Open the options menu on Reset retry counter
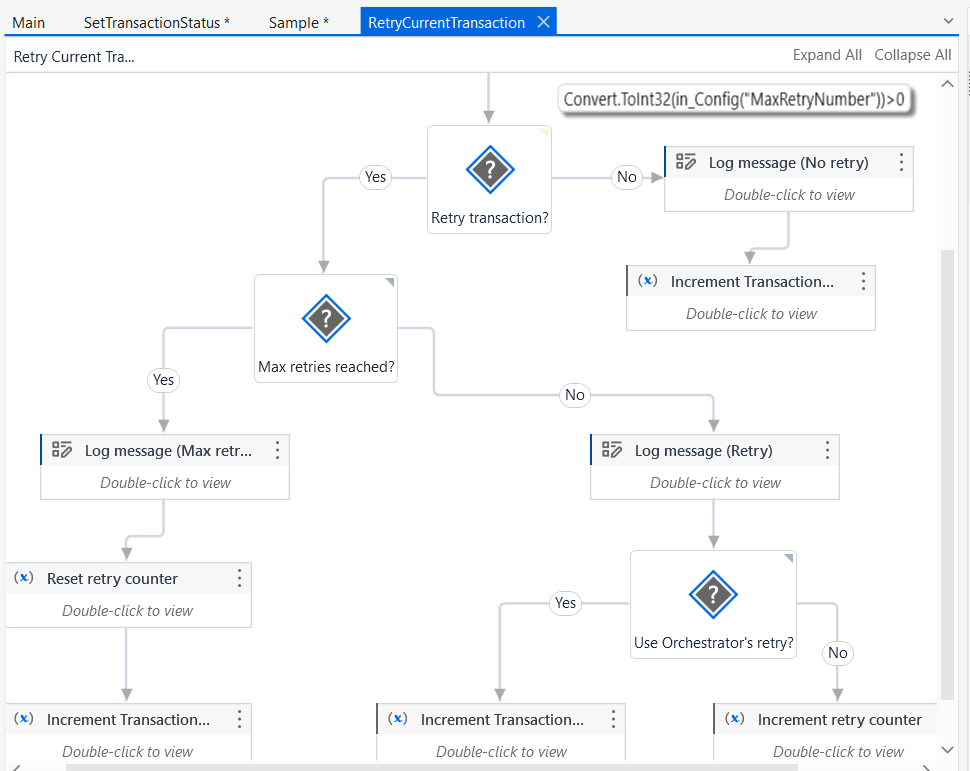The width and height of the screenshot is (970, 771). tap(239, 578)
